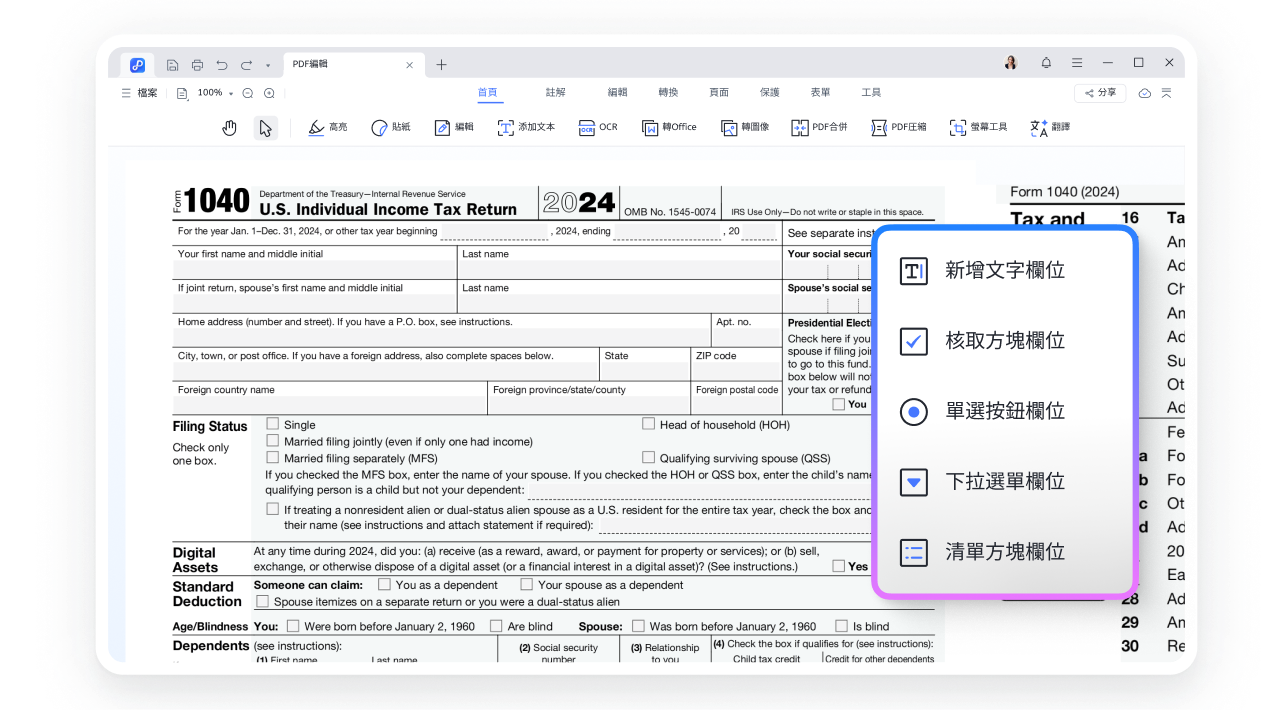
Task: Select 單選按鈕欄位 radio button field
Action: [x=1004, y=412]
